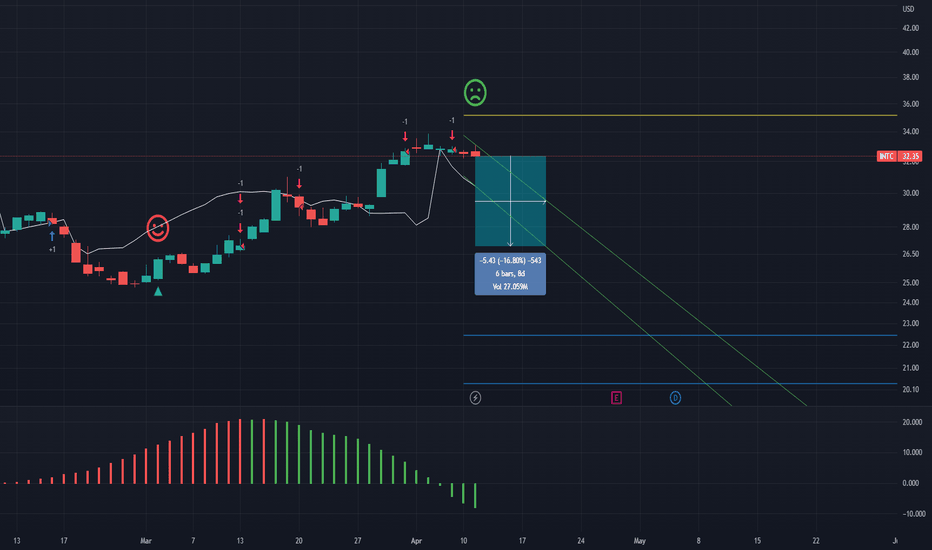Click the -5.43 (-16.80%) -543 text
932x550 pixels.
tap(510, 260)
